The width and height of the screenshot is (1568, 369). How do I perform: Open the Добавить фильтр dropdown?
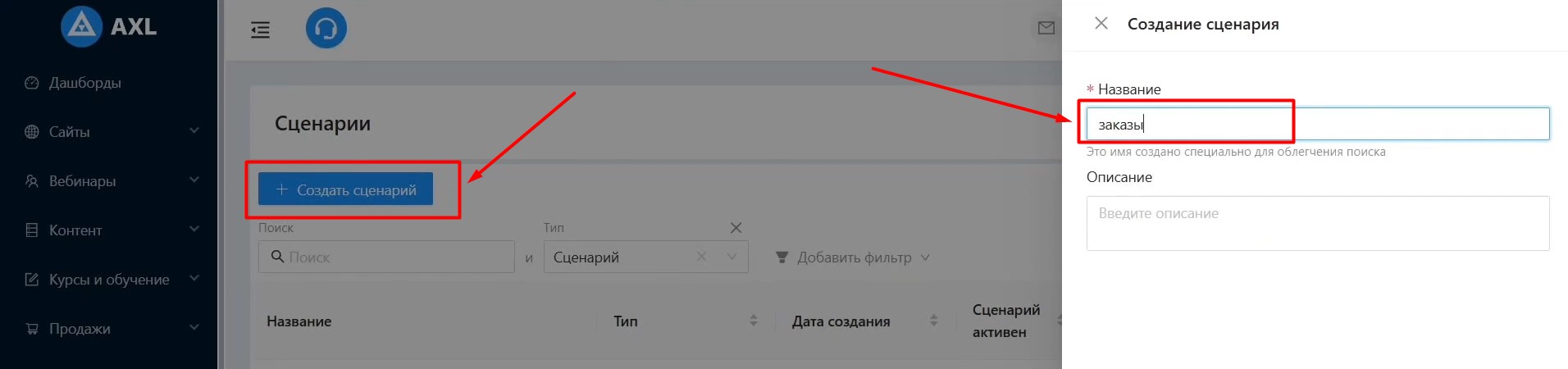click(853, 257)
